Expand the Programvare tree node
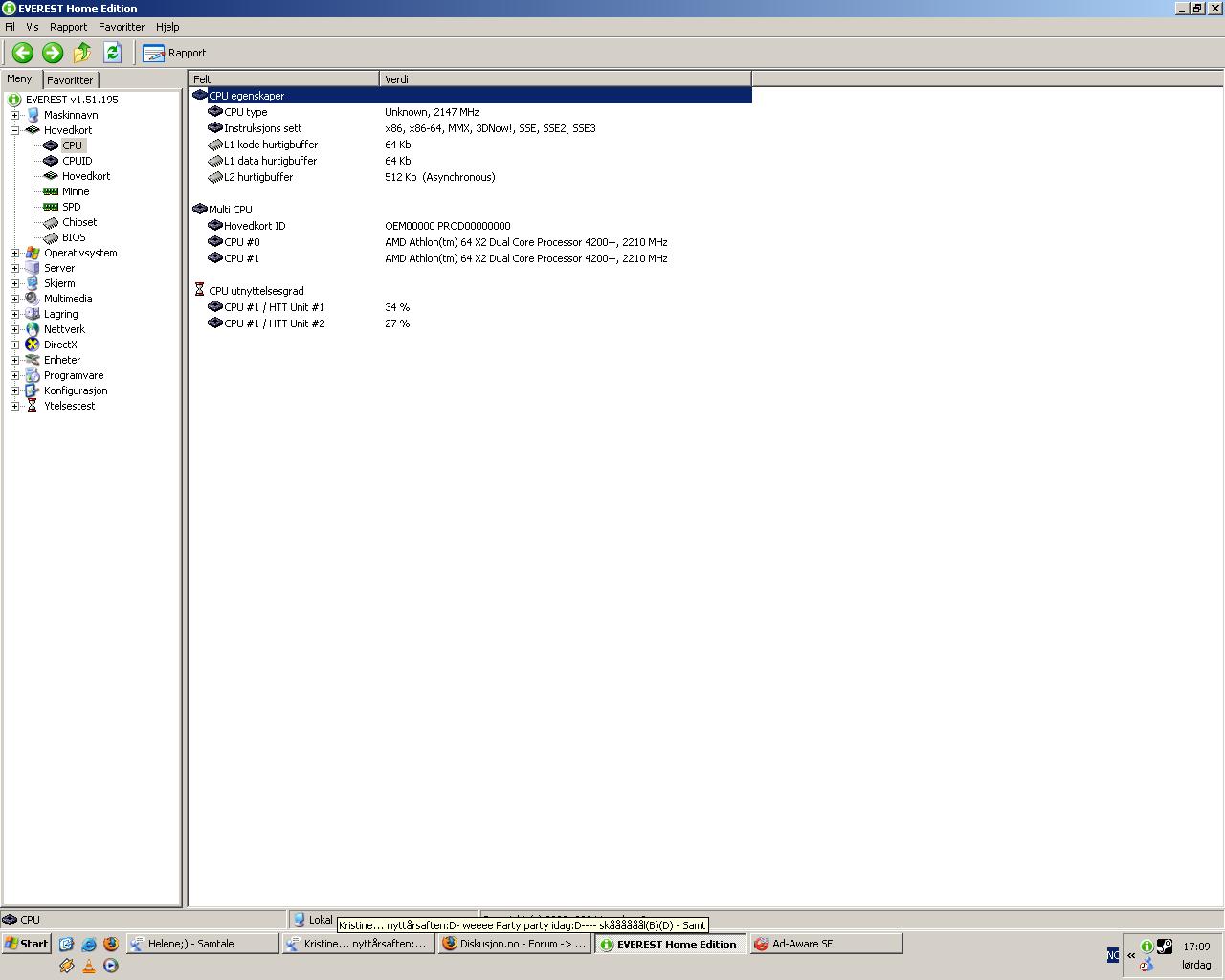This screenshot has width=1225, height=980. pyautogui.click(x=14, y=375)
